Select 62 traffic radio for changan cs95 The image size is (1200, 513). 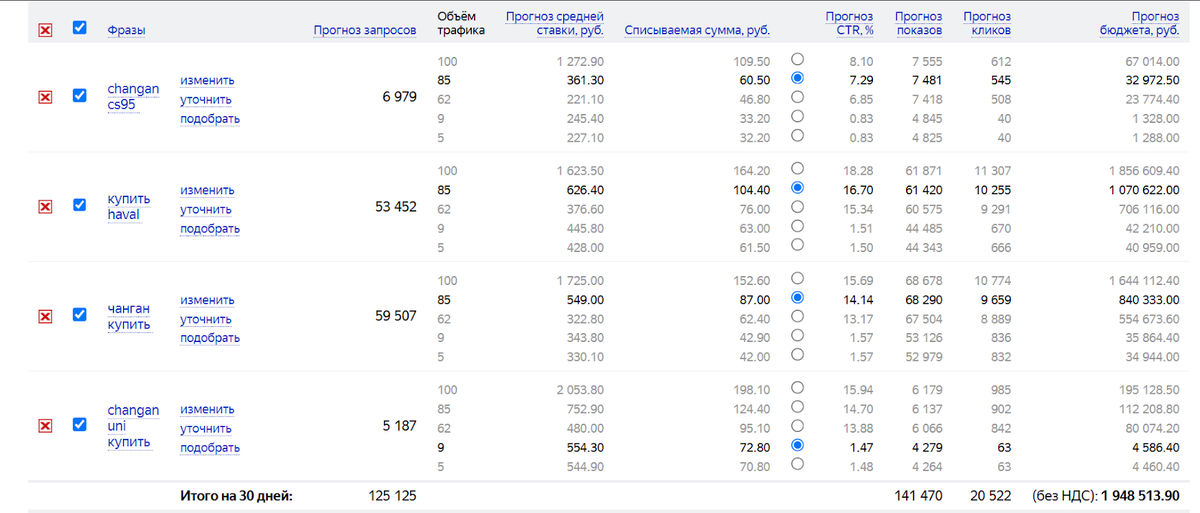(797, 97)
